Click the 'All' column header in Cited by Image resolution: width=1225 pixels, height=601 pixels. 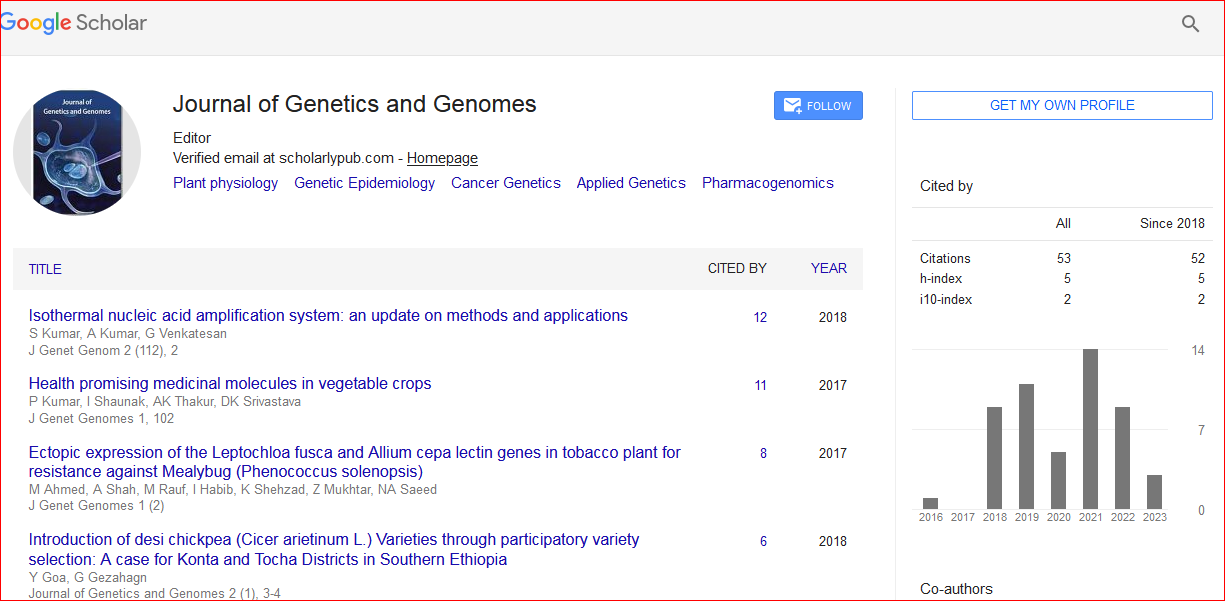(1063, 224)
